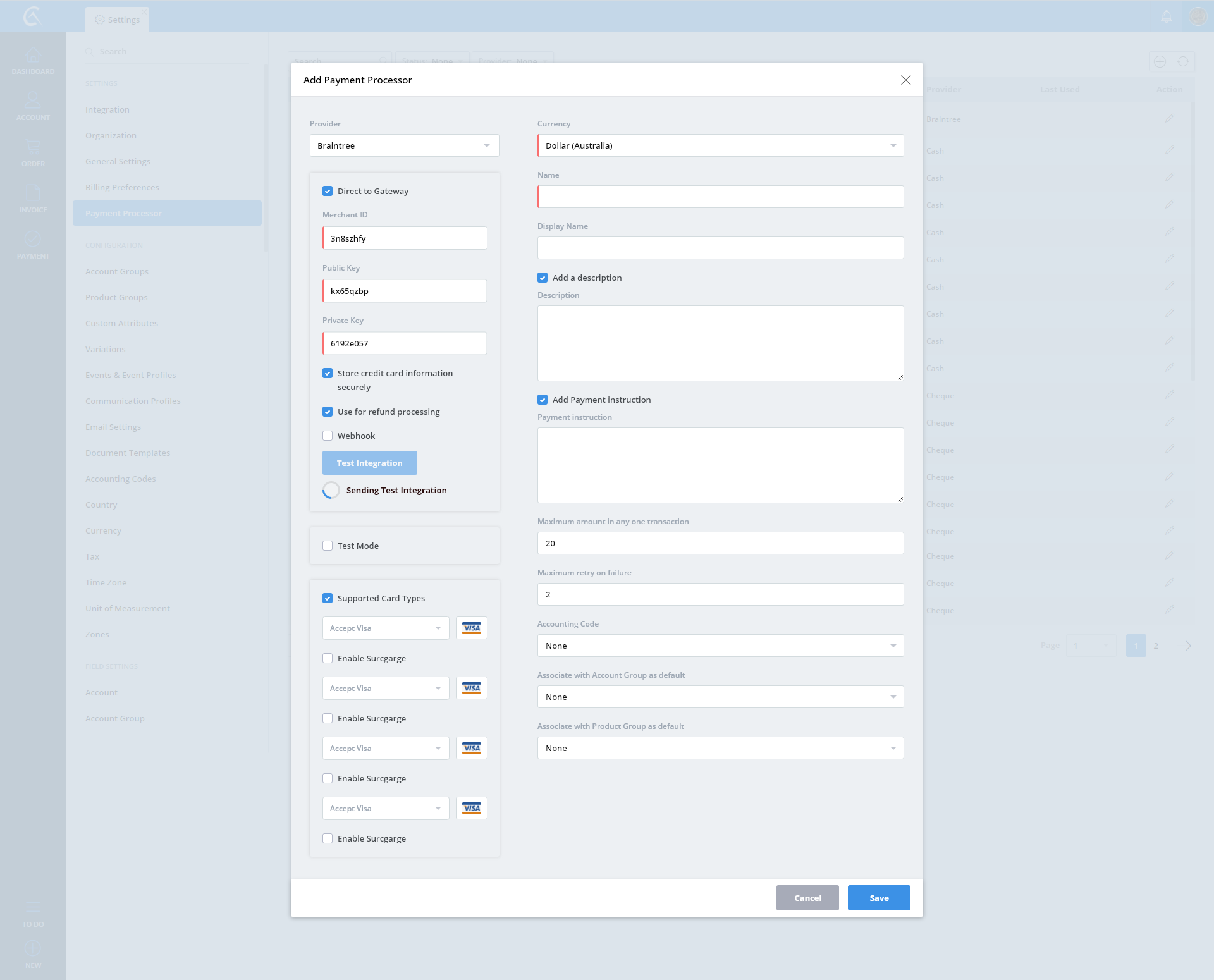Switch to the Settings tab

pyautogui.click(x=118, y=20)
